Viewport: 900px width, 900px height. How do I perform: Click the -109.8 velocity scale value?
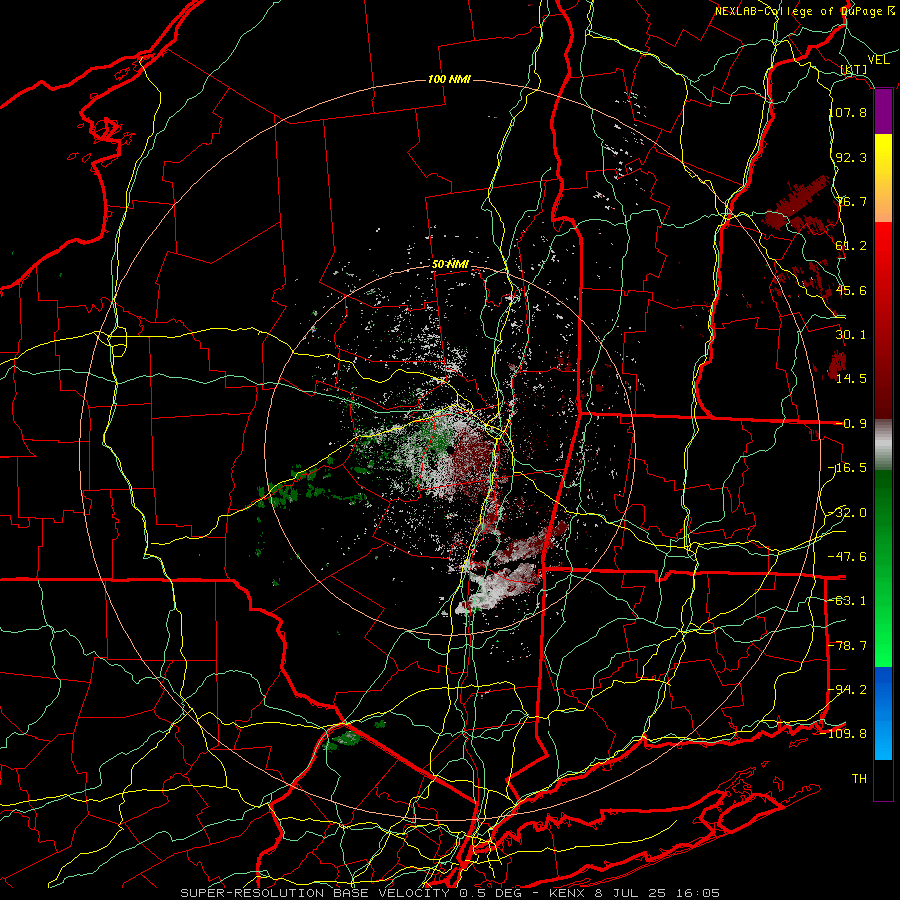click(844, 734)
